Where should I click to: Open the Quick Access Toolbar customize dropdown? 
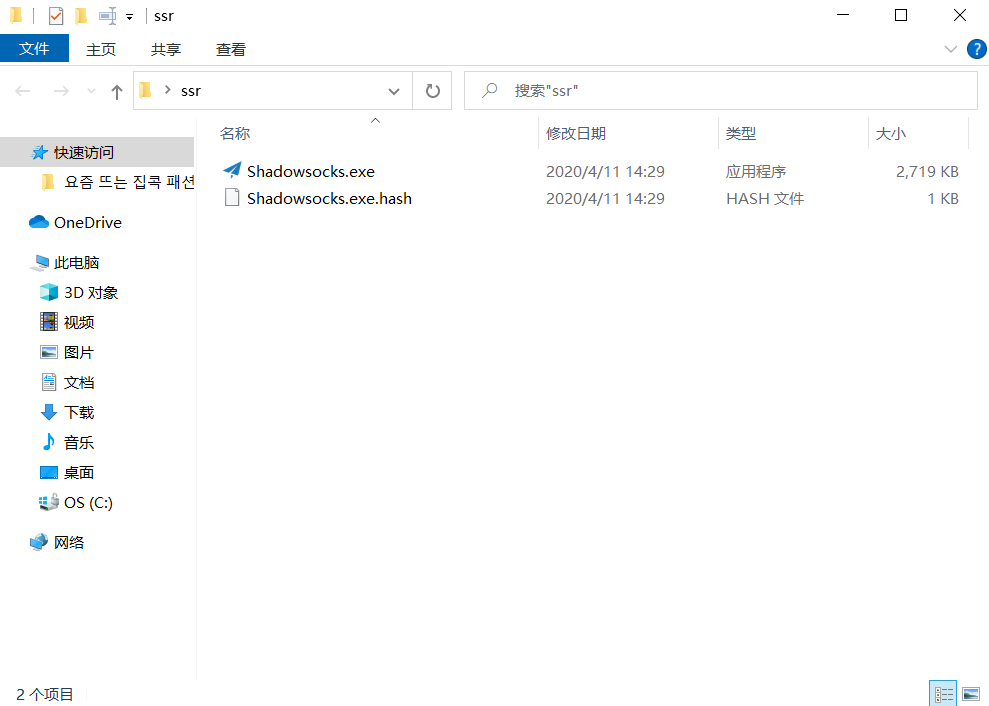[x=129, y=17]
